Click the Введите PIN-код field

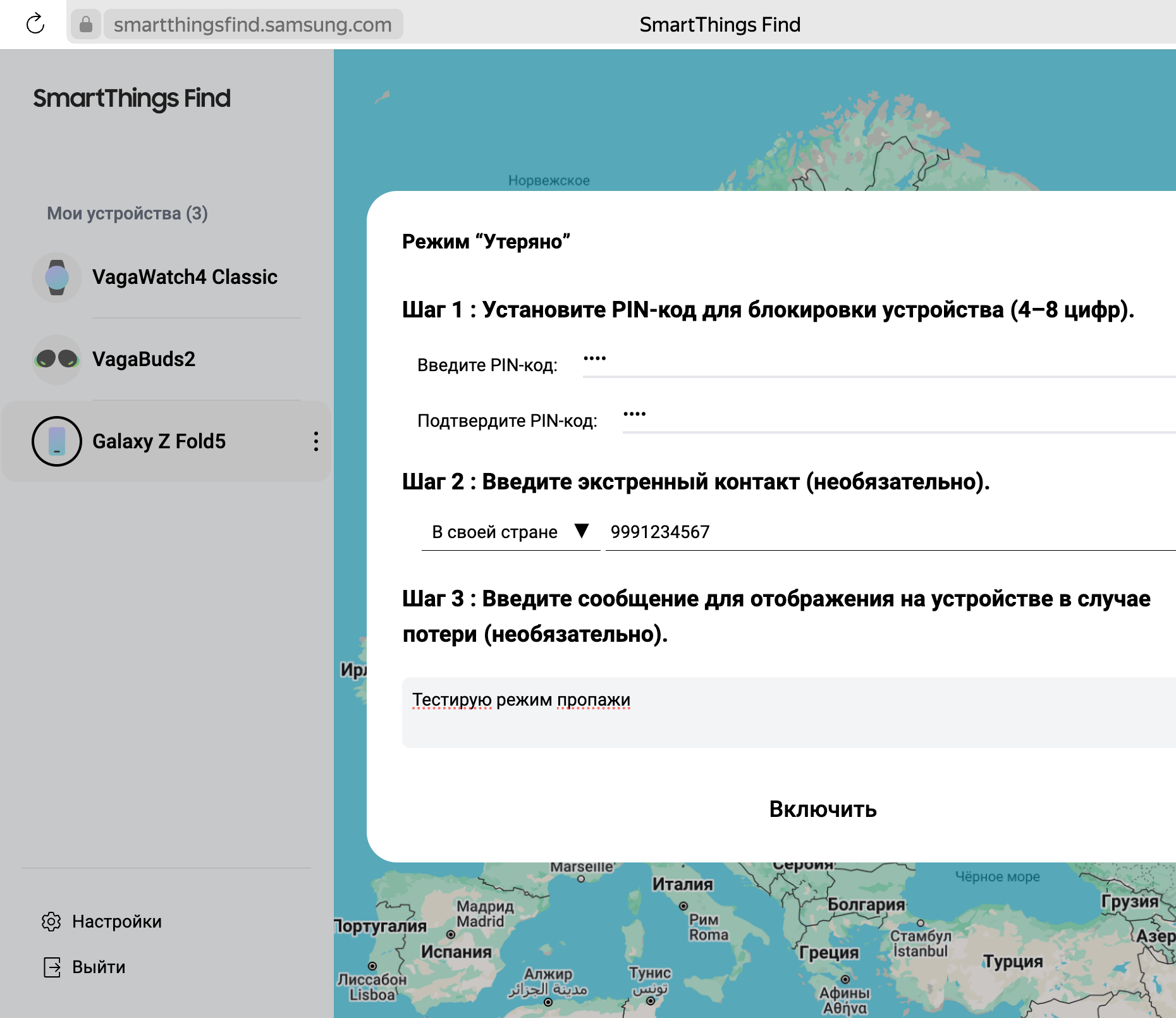point(879,363)
